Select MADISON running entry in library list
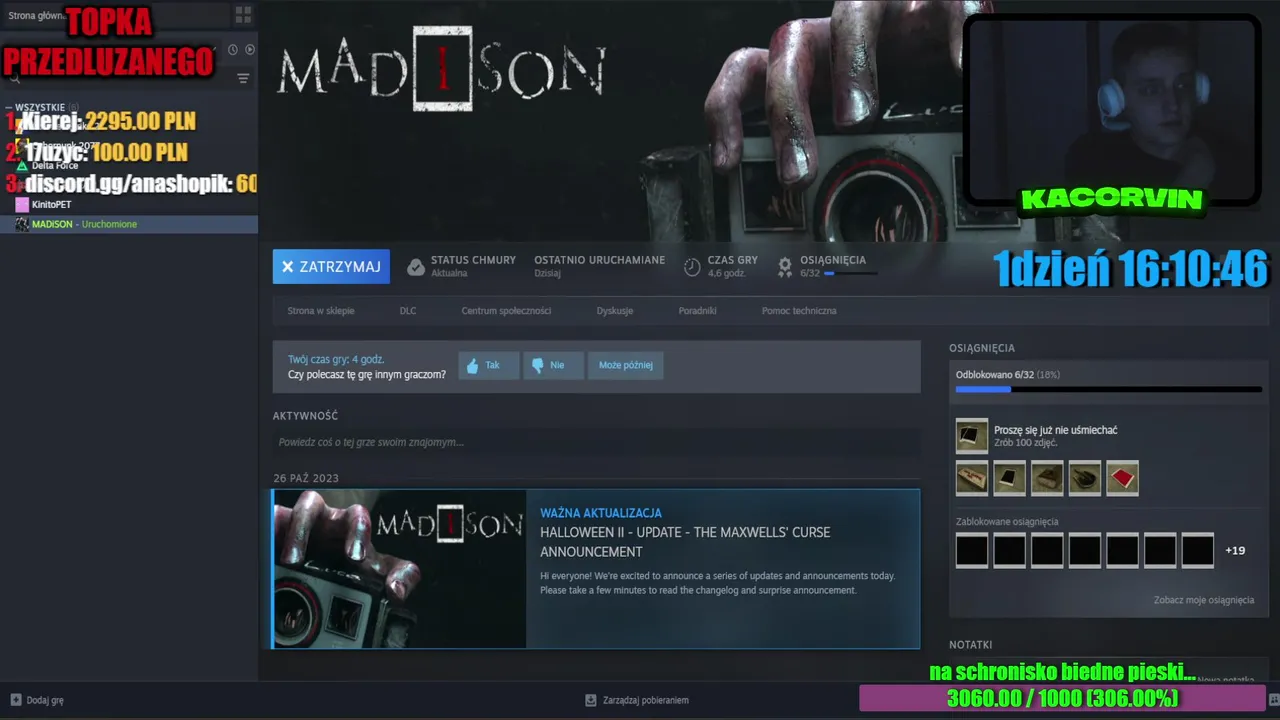The height and width of the screenshot is (720, 1280). click(x=129, y=224)
